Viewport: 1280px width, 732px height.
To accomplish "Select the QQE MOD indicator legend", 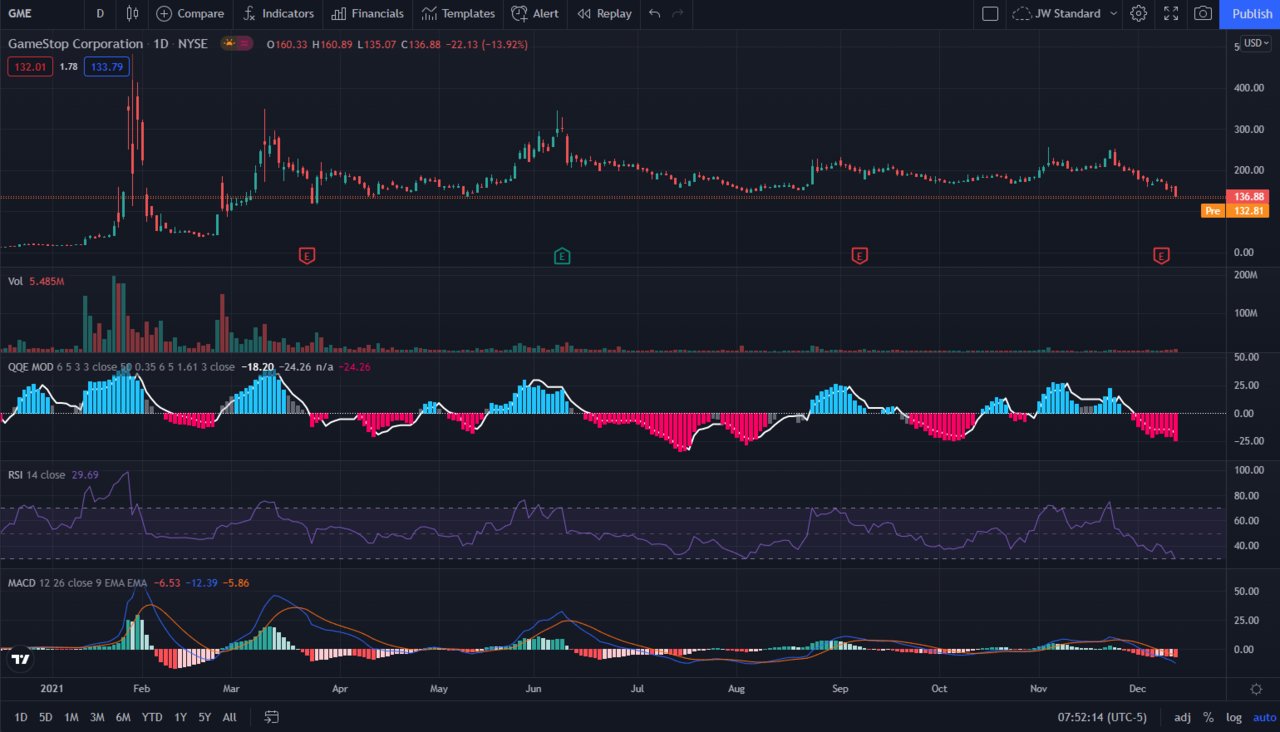I will 30,367.
